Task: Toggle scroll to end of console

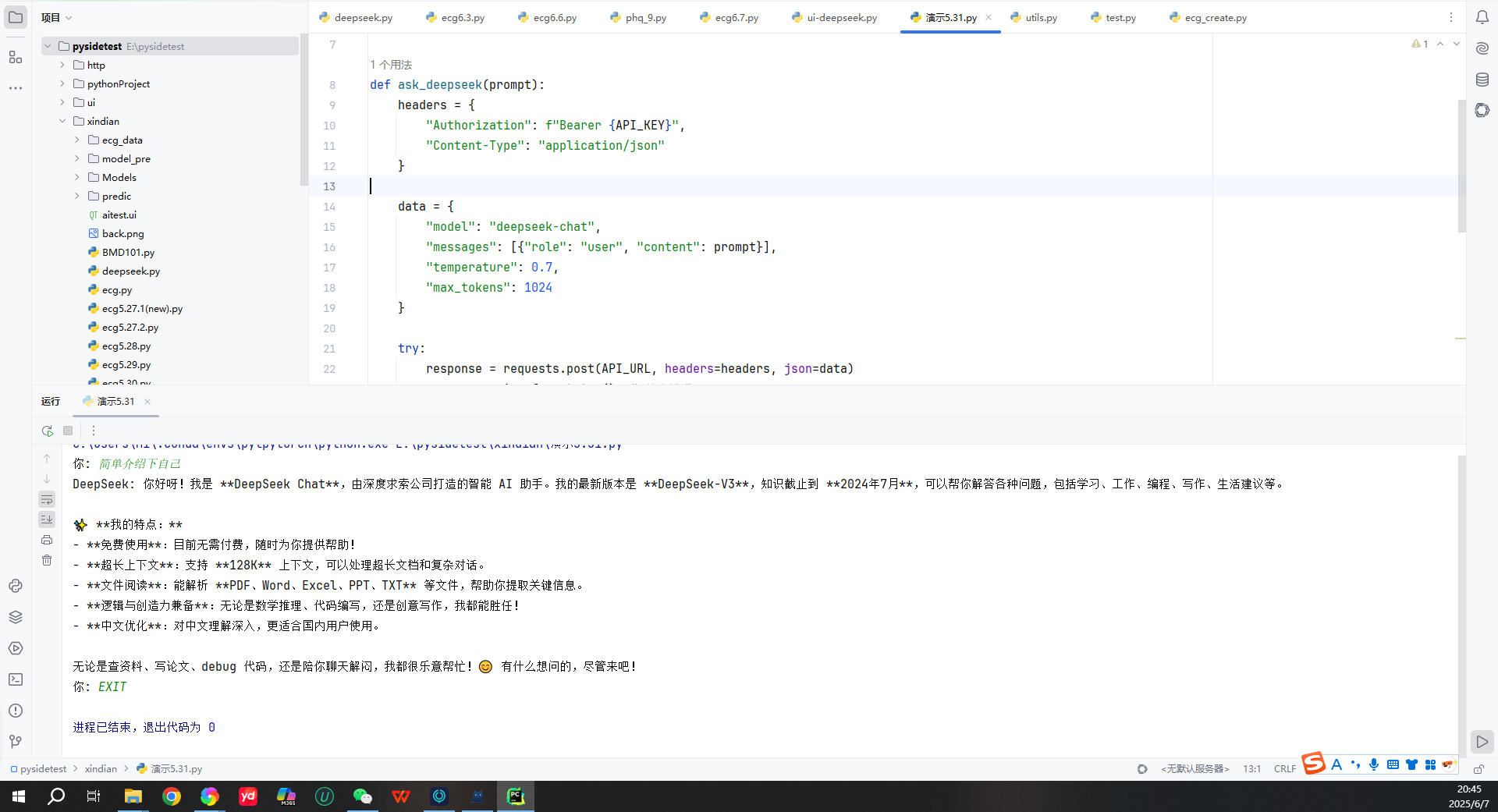Action: 47,519
